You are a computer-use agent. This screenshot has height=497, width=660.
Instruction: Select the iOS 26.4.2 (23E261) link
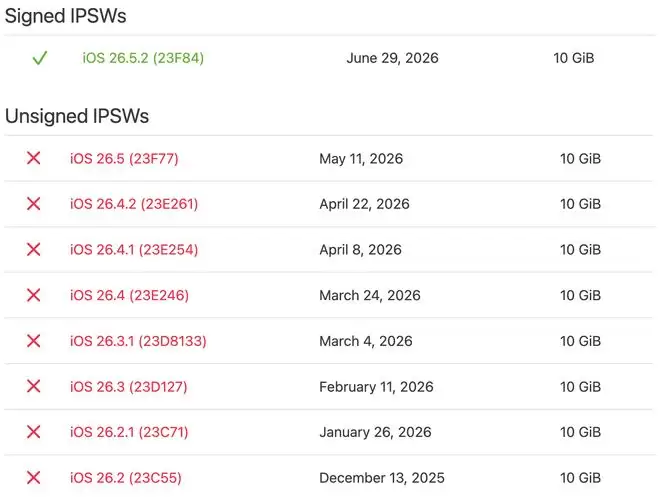point(134,204)
